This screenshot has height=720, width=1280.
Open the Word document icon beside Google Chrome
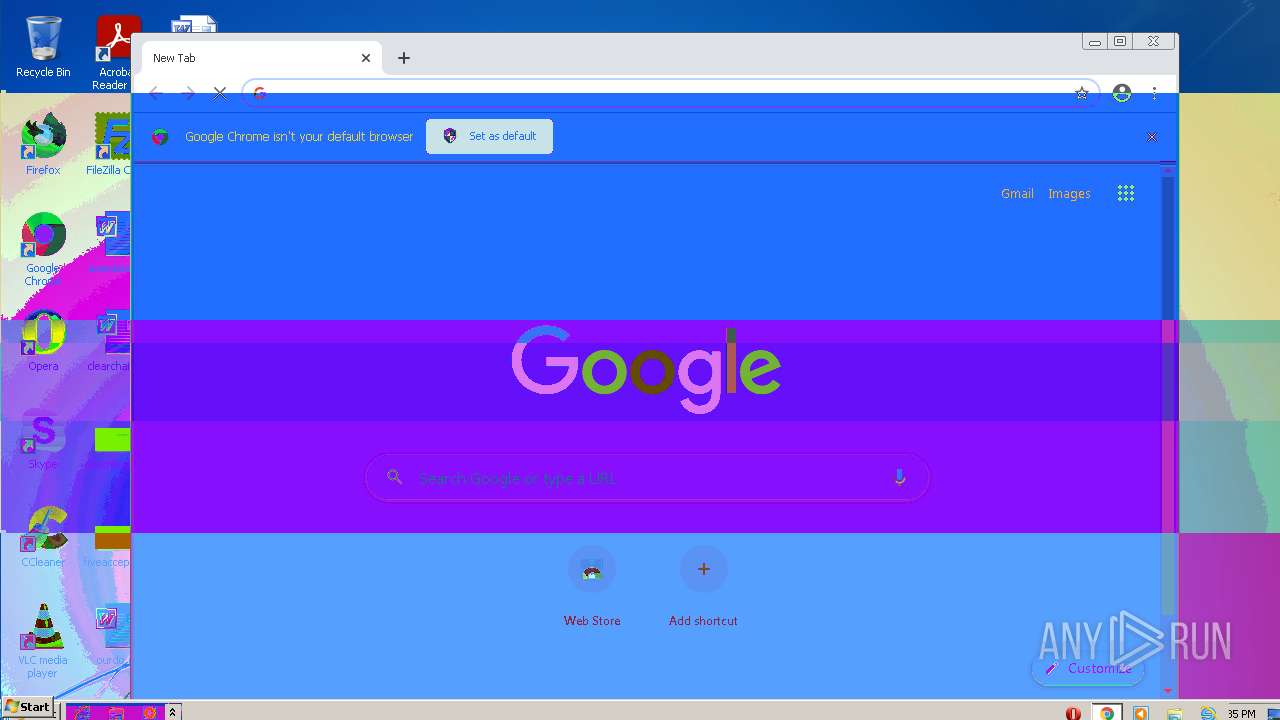coord(110,243)
